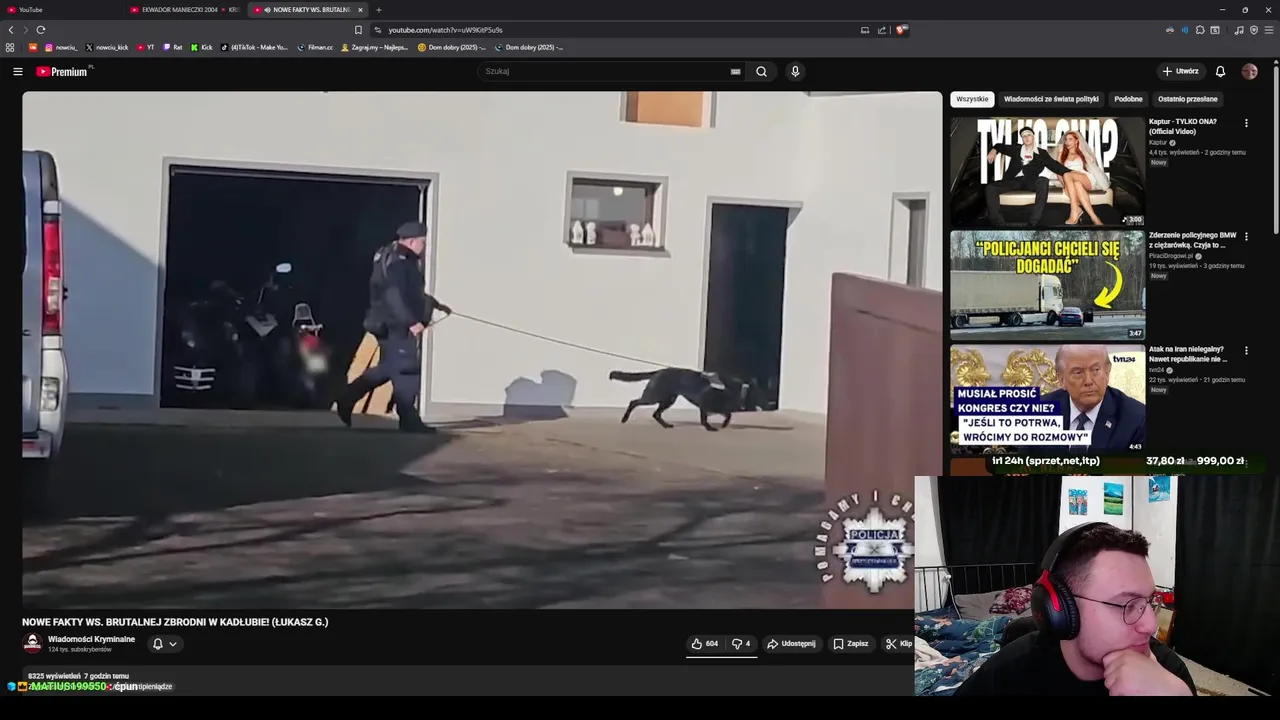The image size is (1280, 720).
Task: Click video title NOWE FAKTY WS. BRUTALNEJ ZBRODNI
Action: (175, 622)
